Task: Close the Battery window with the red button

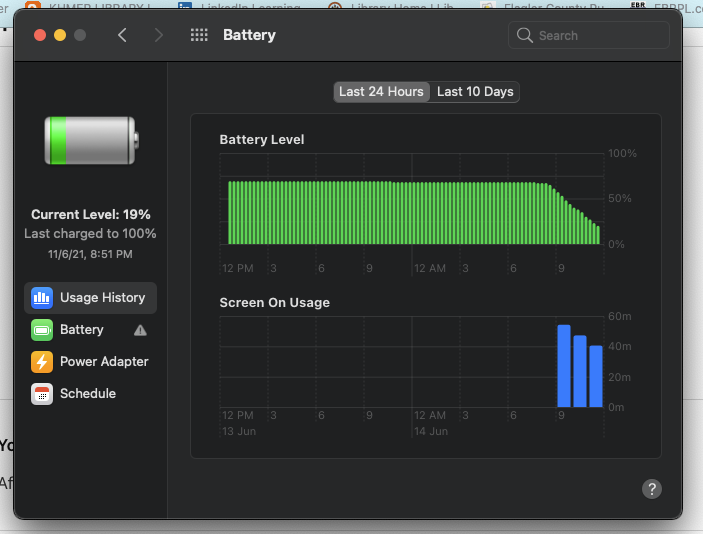Action: (40, 35)
